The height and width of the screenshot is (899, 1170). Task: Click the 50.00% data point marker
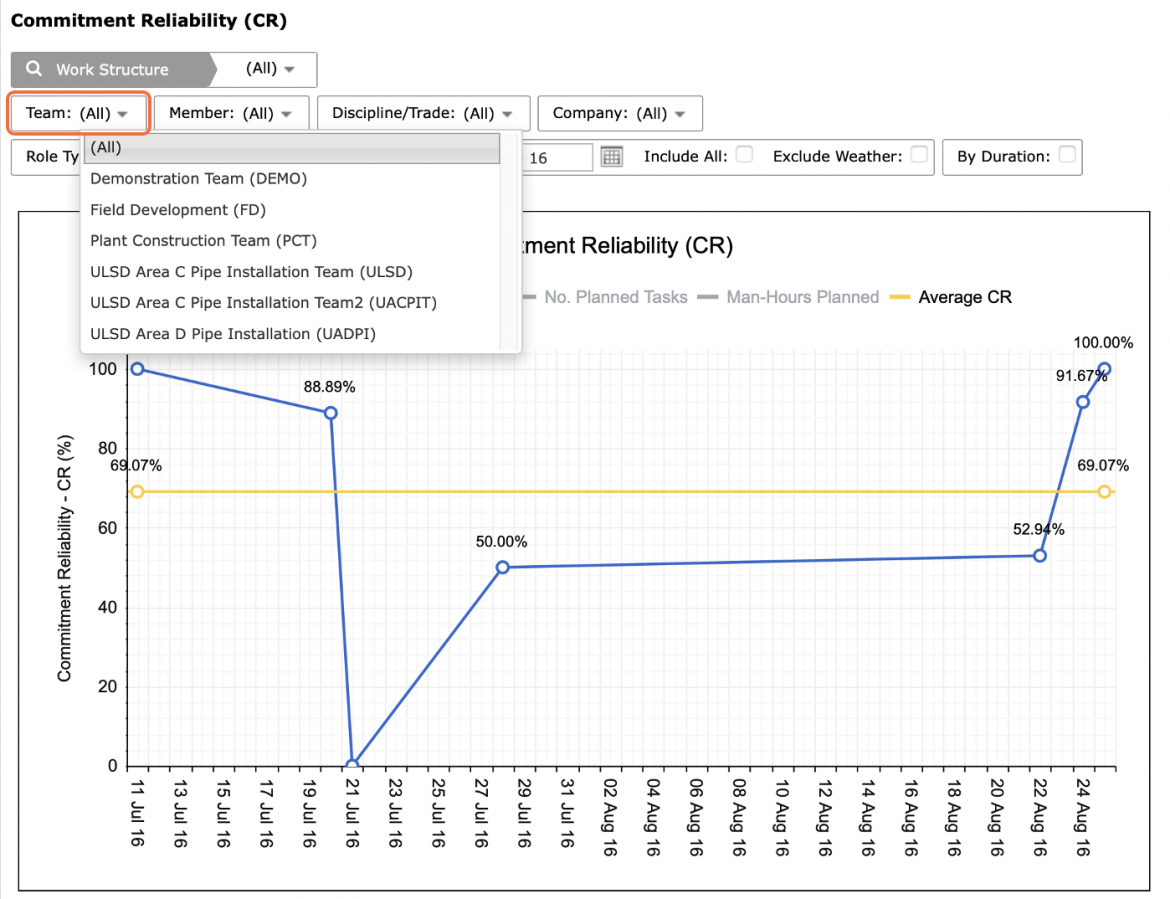[x=502, y=567]
